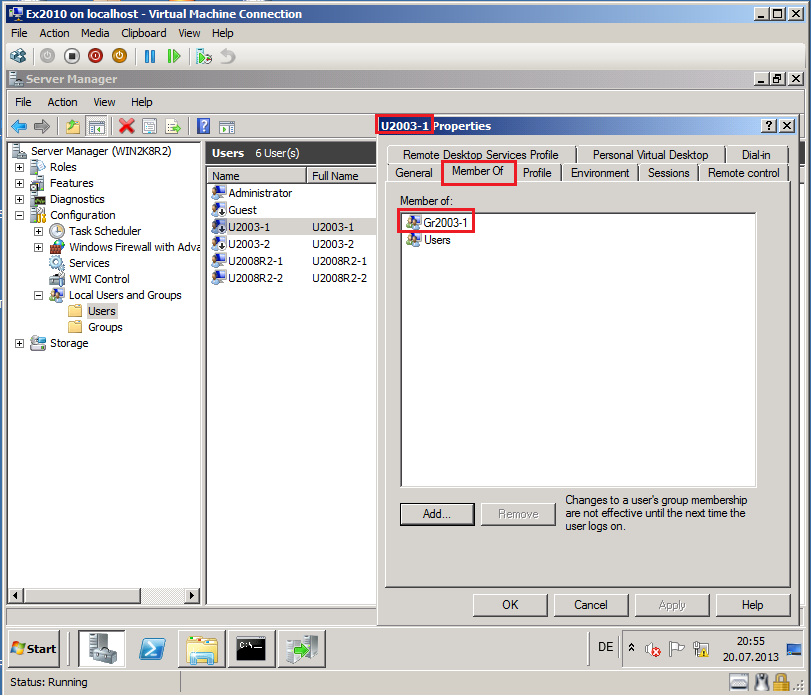
Task: Click the OK button
Action: pyautogui.click(x=510, y=605)
